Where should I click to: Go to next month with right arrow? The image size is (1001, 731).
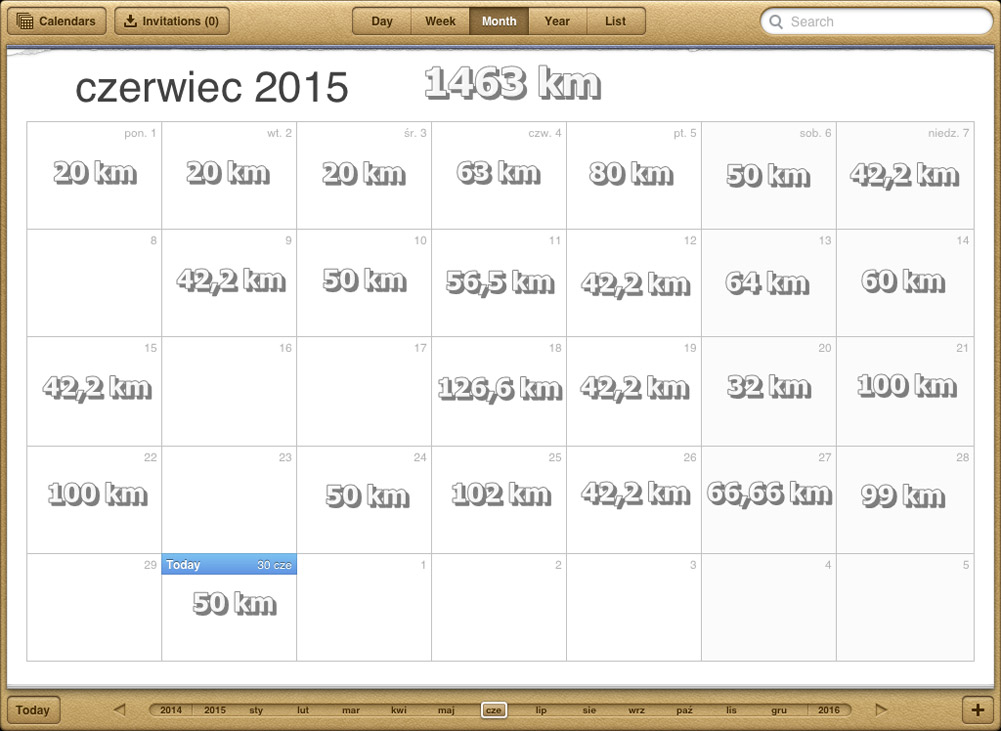[881, 710]
